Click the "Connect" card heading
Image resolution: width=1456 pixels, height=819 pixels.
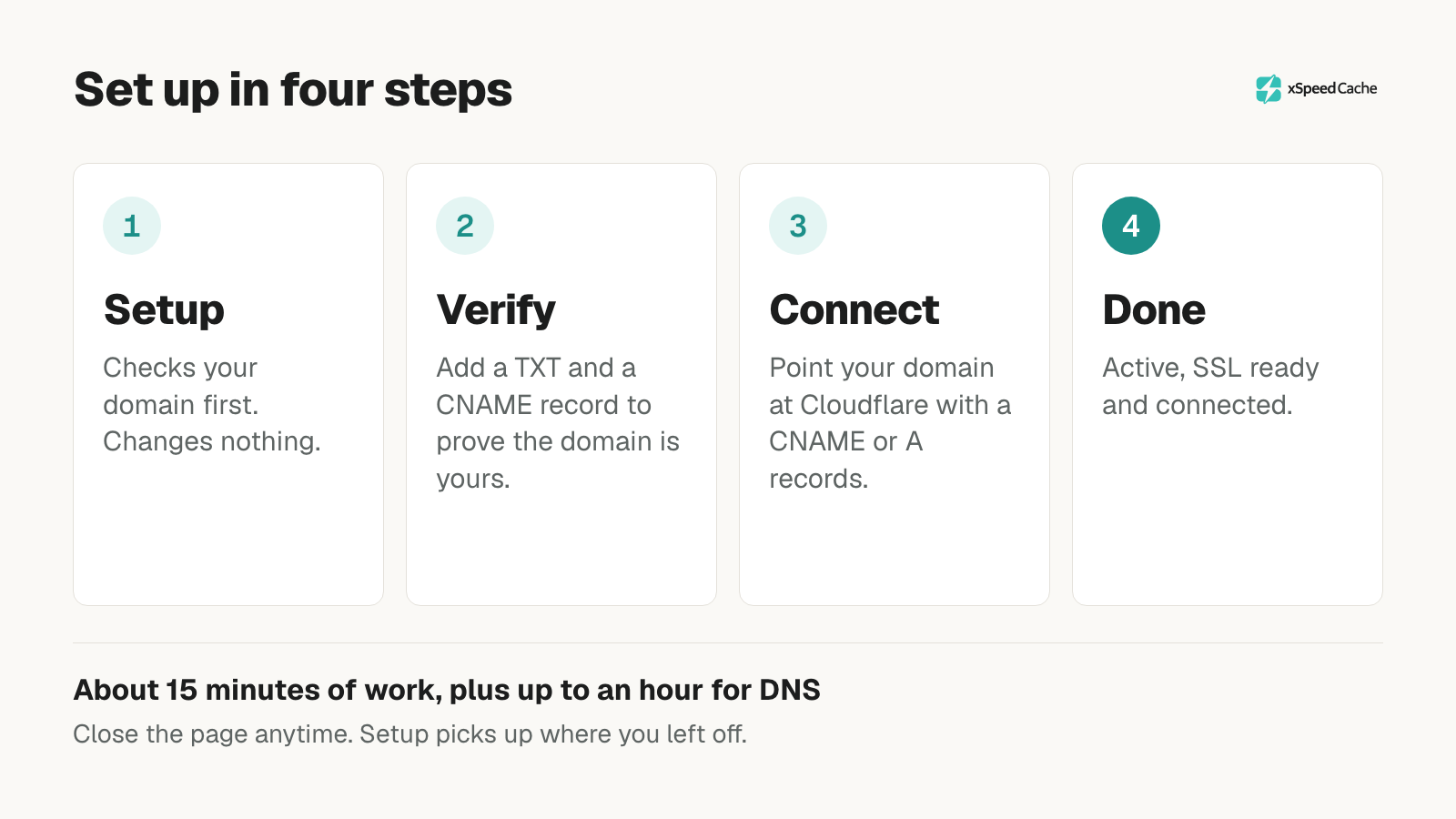click(x=854, y=310)
